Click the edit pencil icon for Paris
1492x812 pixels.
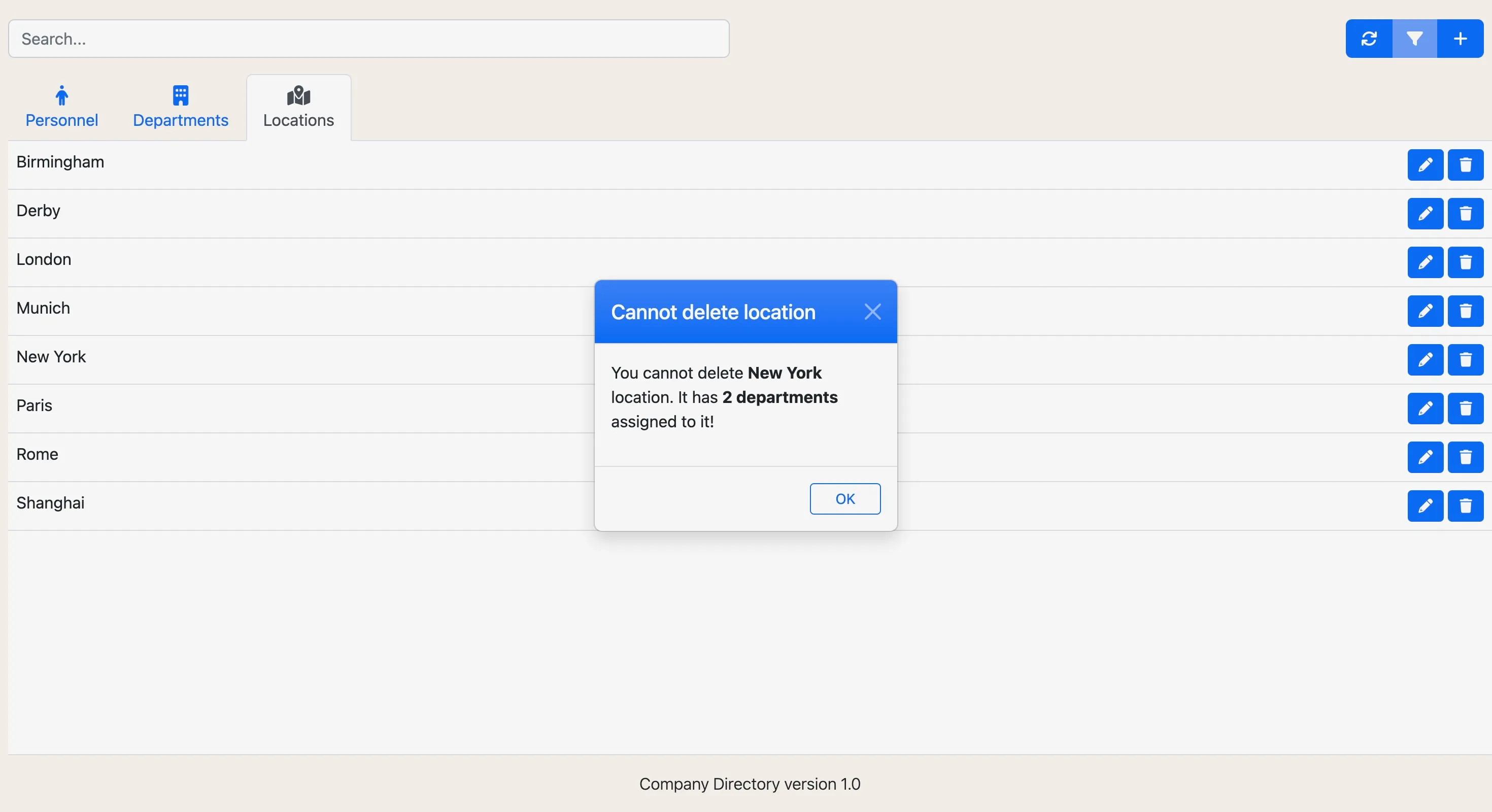(1426, 409)
